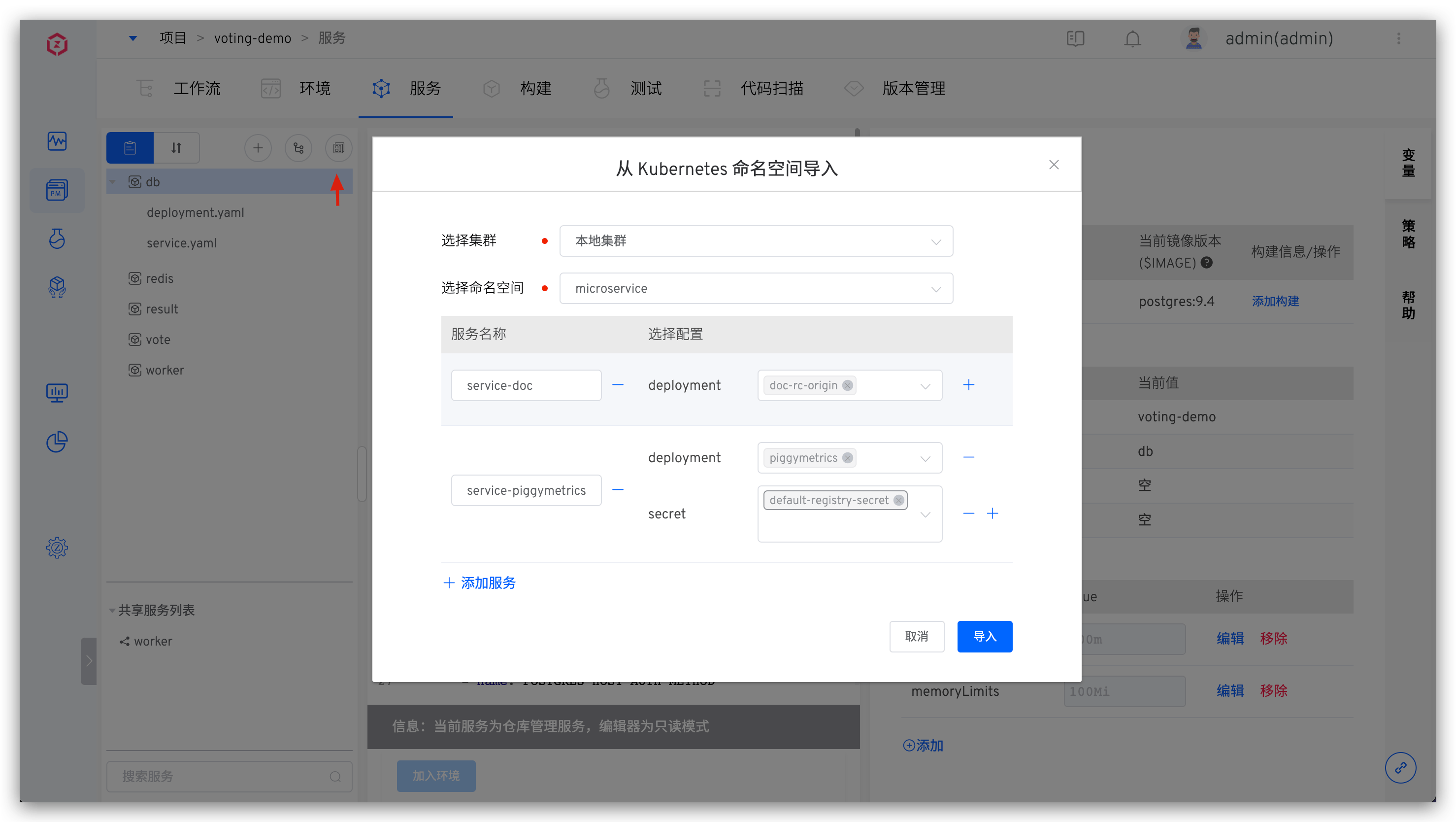
Task: Click the dashboard monitor icon in the sidebar
Action: (57, 392)
